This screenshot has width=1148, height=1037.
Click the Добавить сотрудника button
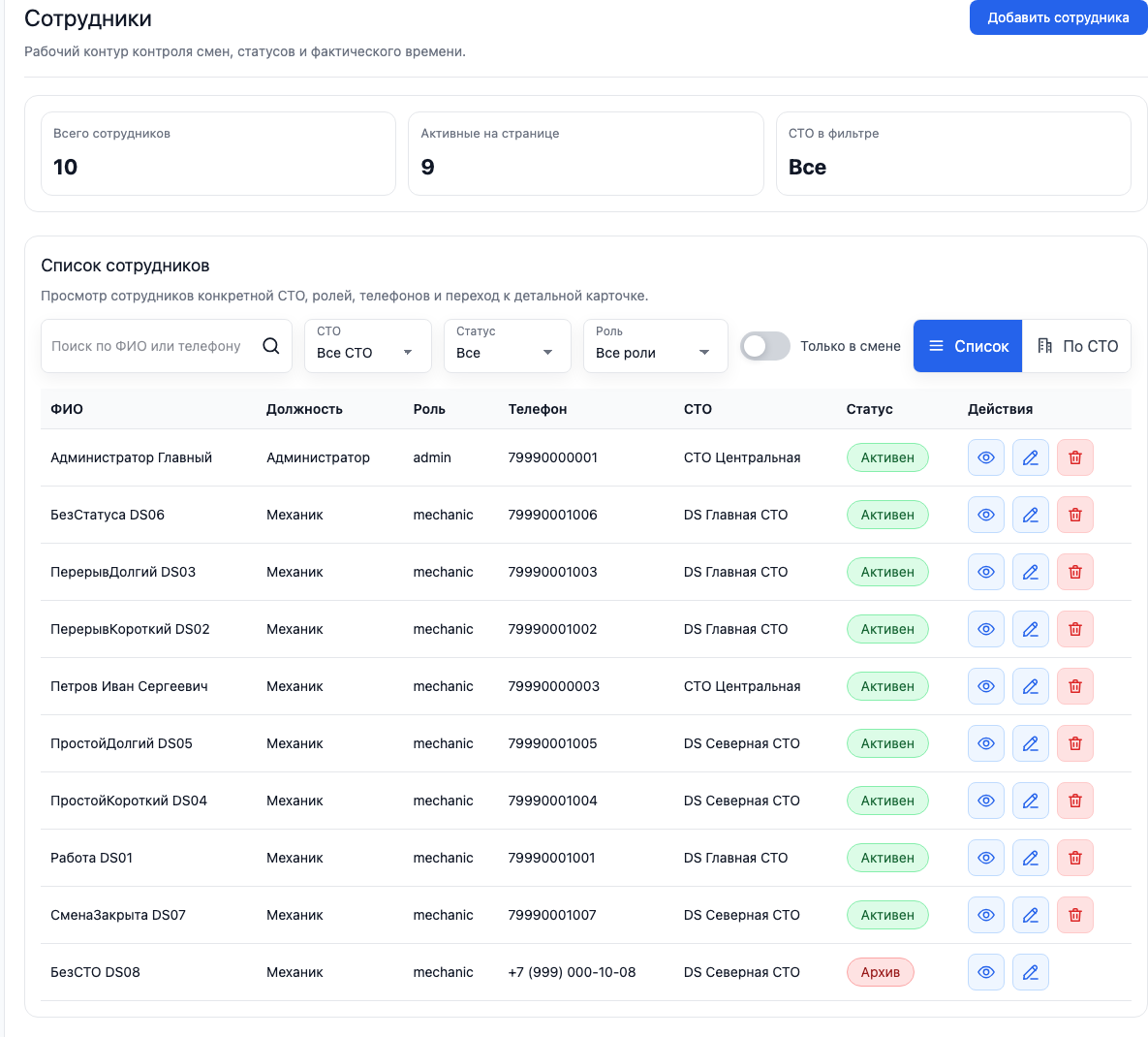click(1058, 17)
